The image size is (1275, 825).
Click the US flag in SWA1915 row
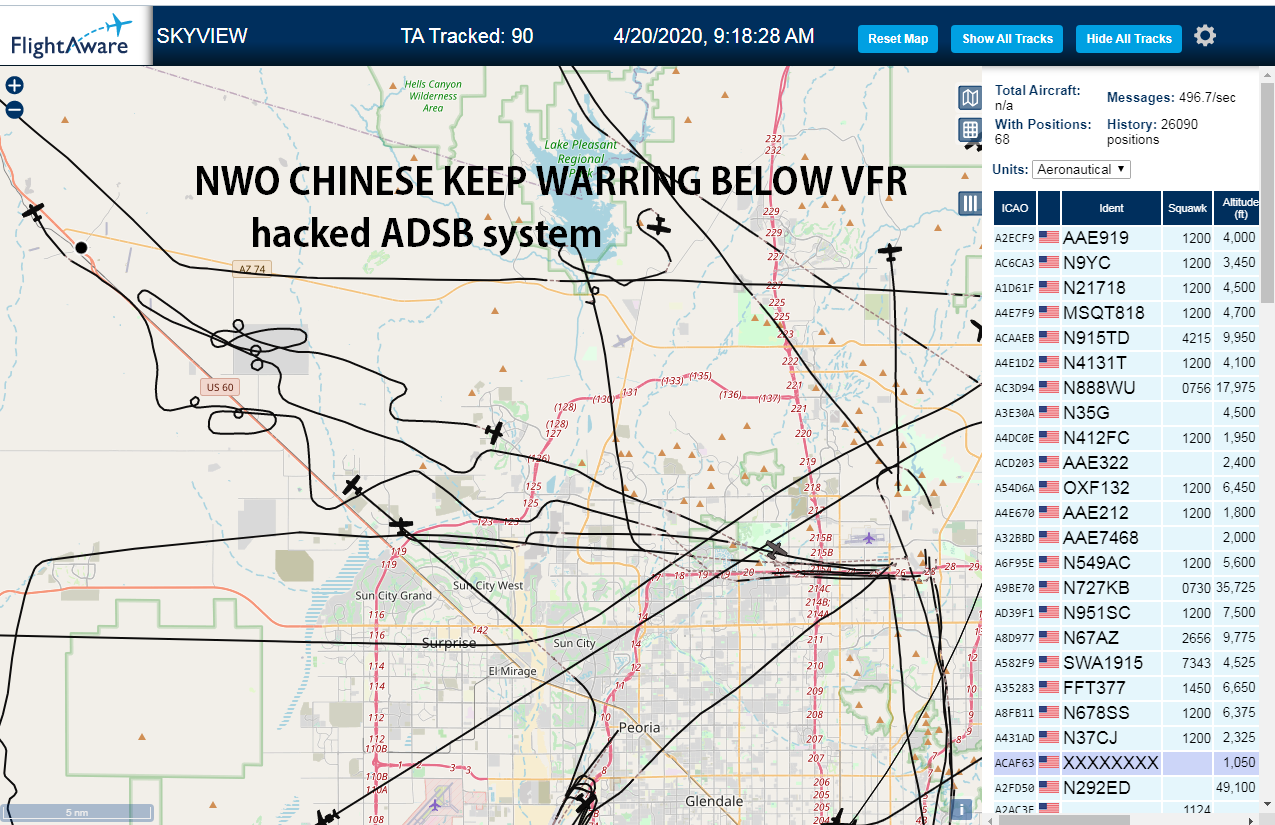[x=1049, y=663]
